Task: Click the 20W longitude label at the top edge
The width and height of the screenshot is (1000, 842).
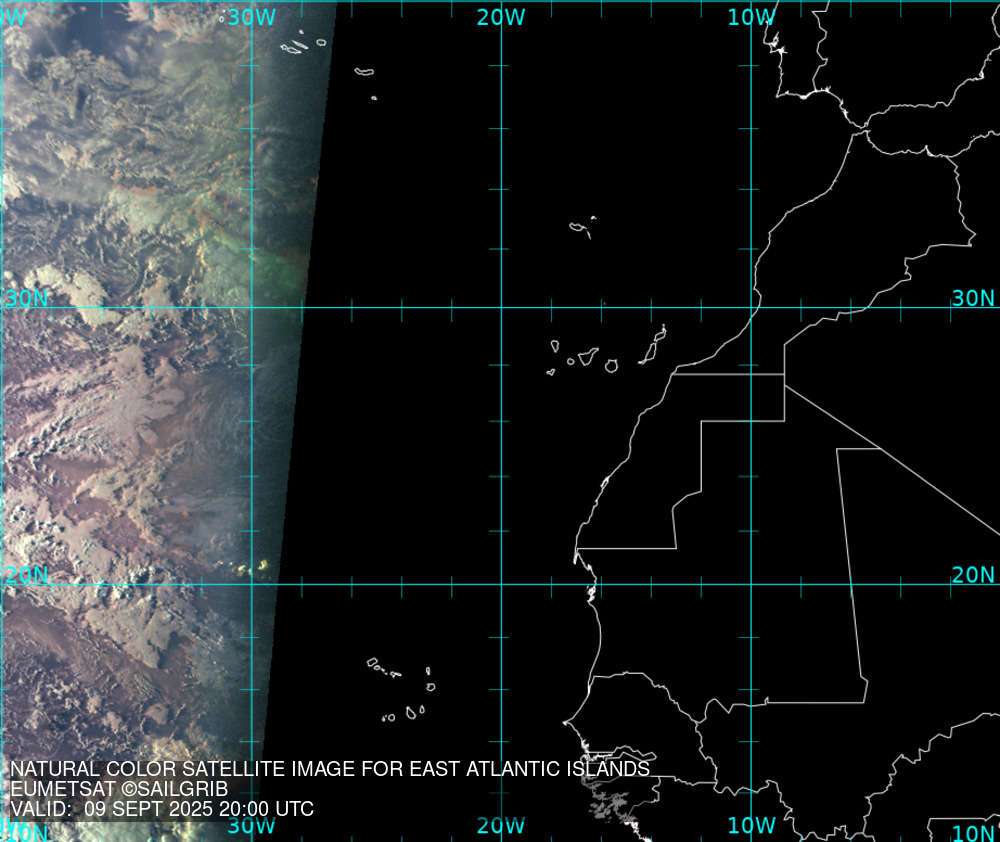Action: pos(501,17)
